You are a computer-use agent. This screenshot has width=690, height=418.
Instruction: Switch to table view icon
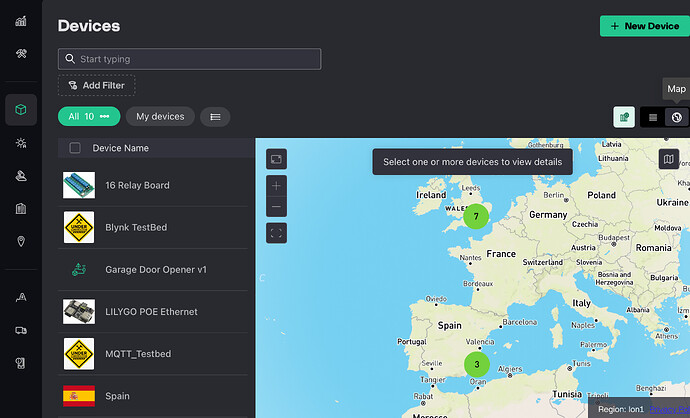pos(653,117)
